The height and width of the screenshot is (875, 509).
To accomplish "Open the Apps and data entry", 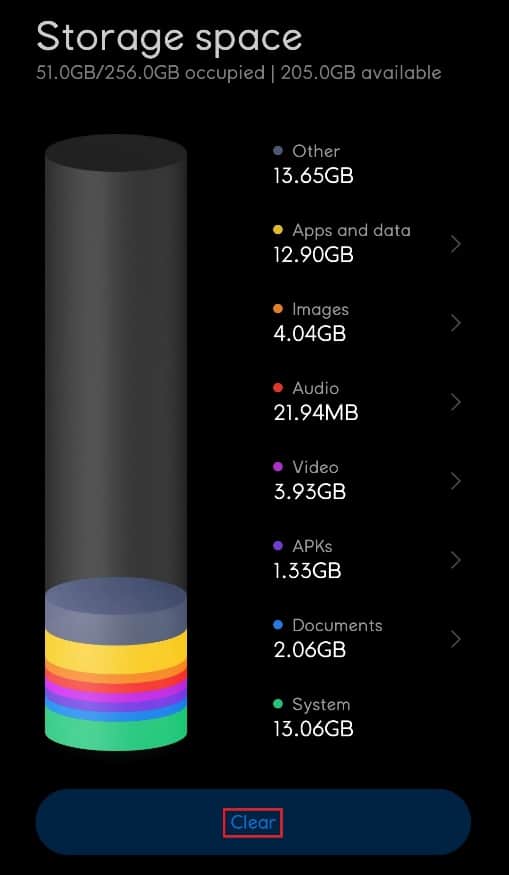I will (368, 243).
